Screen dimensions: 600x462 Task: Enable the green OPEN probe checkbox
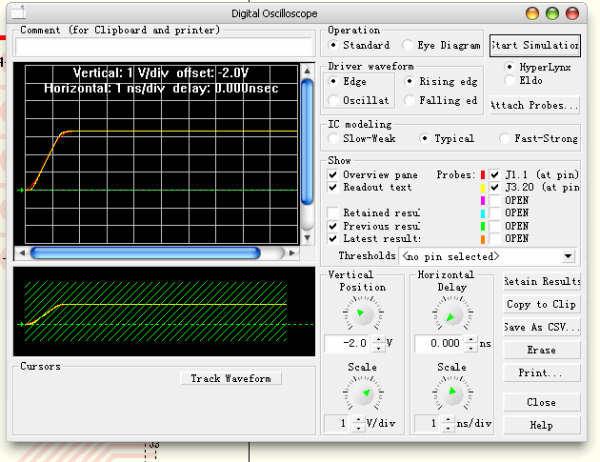tap(495, 226)
